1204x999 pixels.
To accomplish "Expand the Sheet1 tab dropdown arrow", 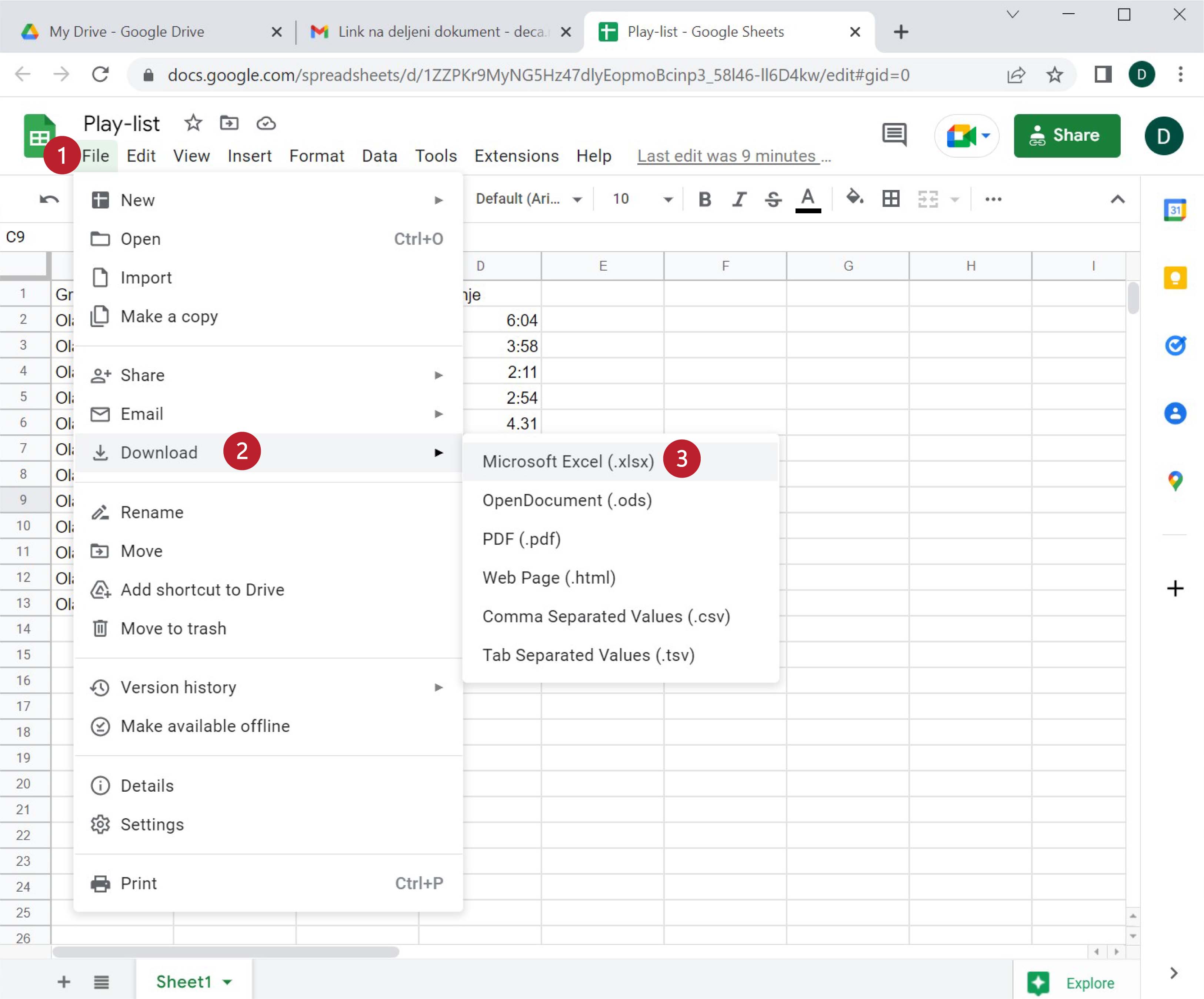I will 228,982.
